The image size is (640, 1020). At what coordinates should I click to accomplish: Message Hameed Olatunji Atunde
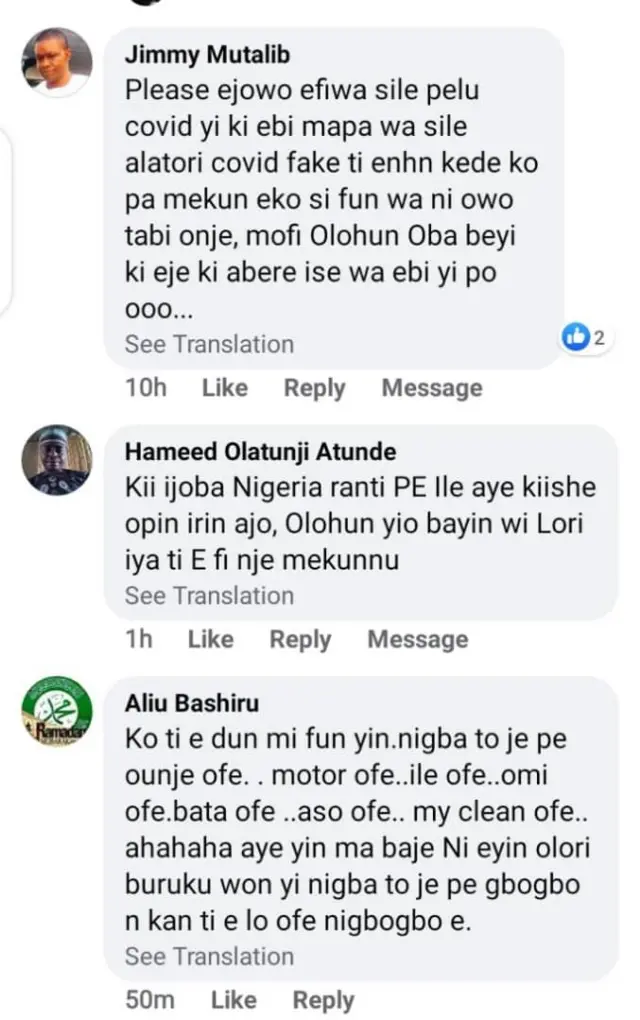(417, 638)
